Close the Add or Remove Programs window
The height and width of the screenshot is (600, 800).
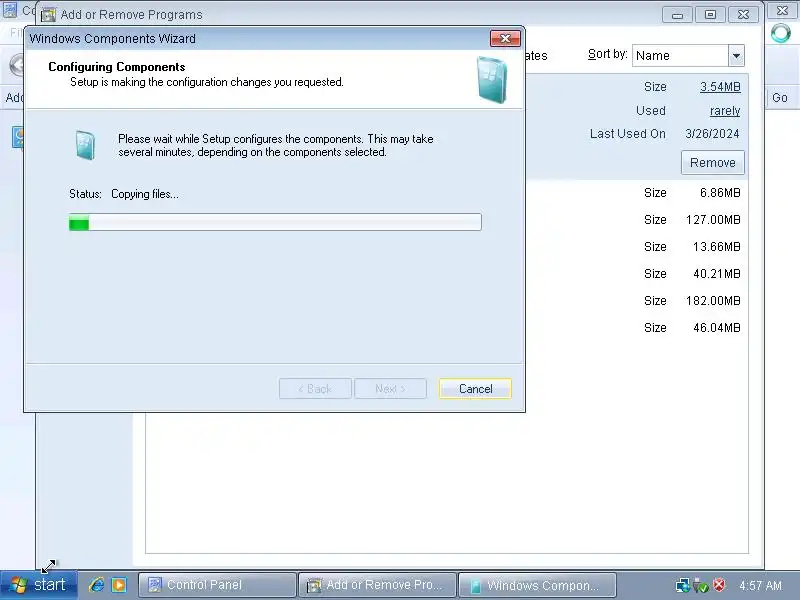tap(743, 15)
